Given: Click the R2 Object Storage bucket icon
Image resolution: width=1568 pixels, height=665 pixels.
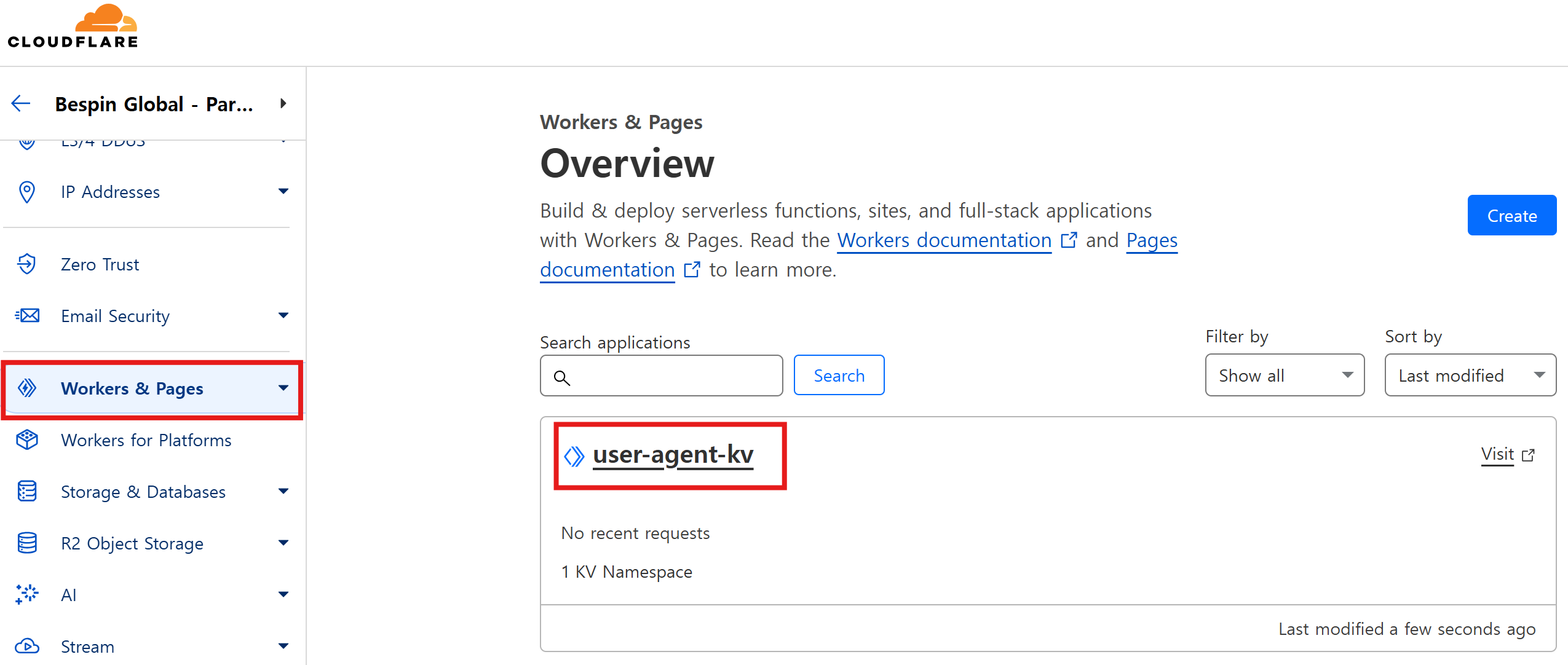Looking at the screenshot, I should (x=27, y=543).
